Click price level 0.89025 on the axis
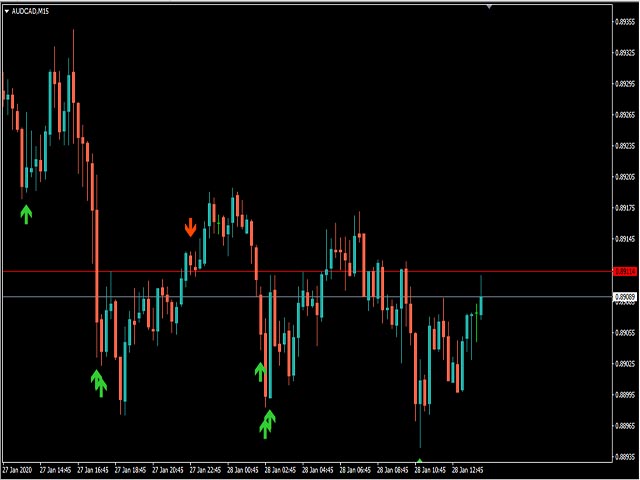The image size is (640, 480). click(x=625, y=363)
